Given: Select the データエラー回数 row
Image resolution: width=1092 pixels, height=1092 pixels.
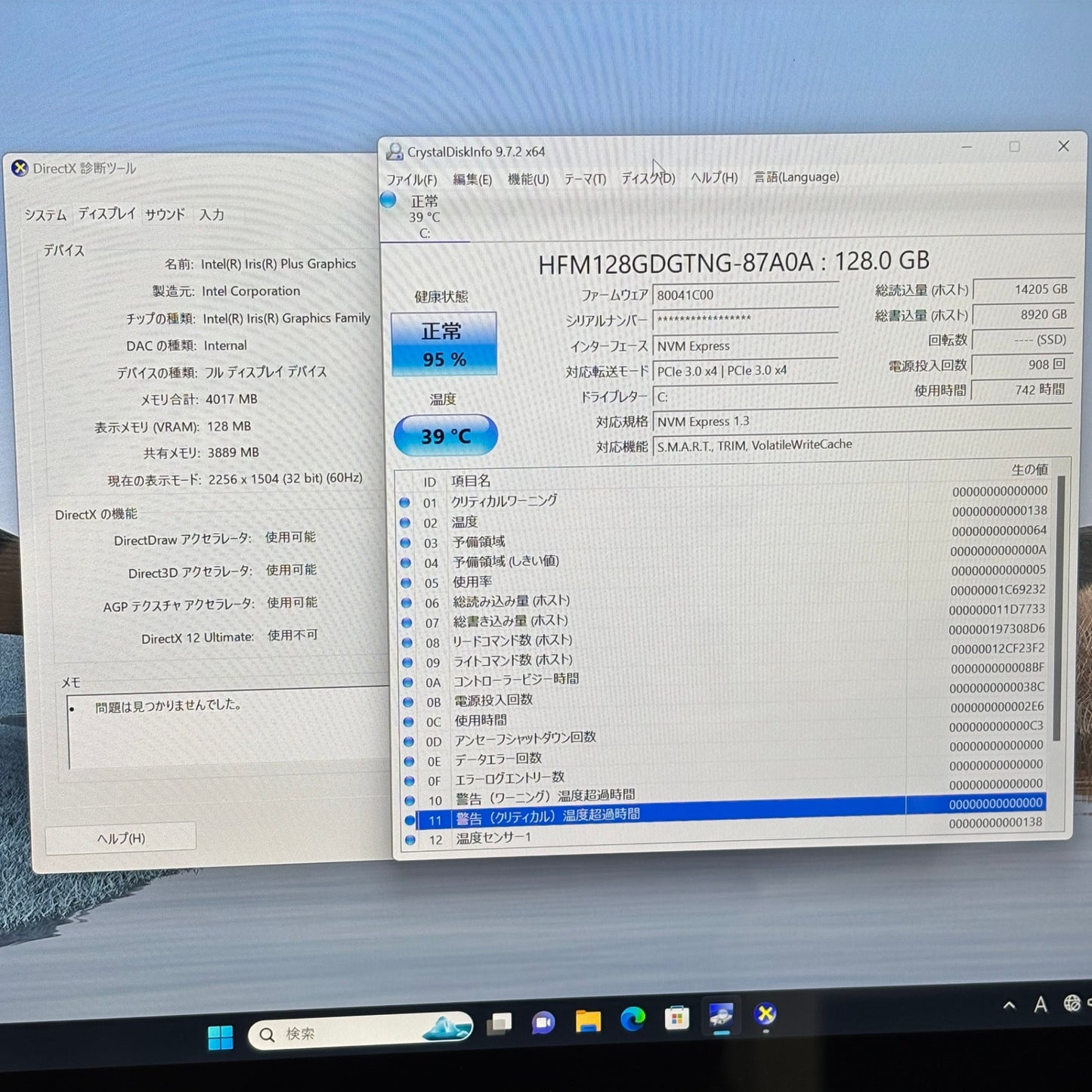Looking at the screenshot, I should [724, 755].
